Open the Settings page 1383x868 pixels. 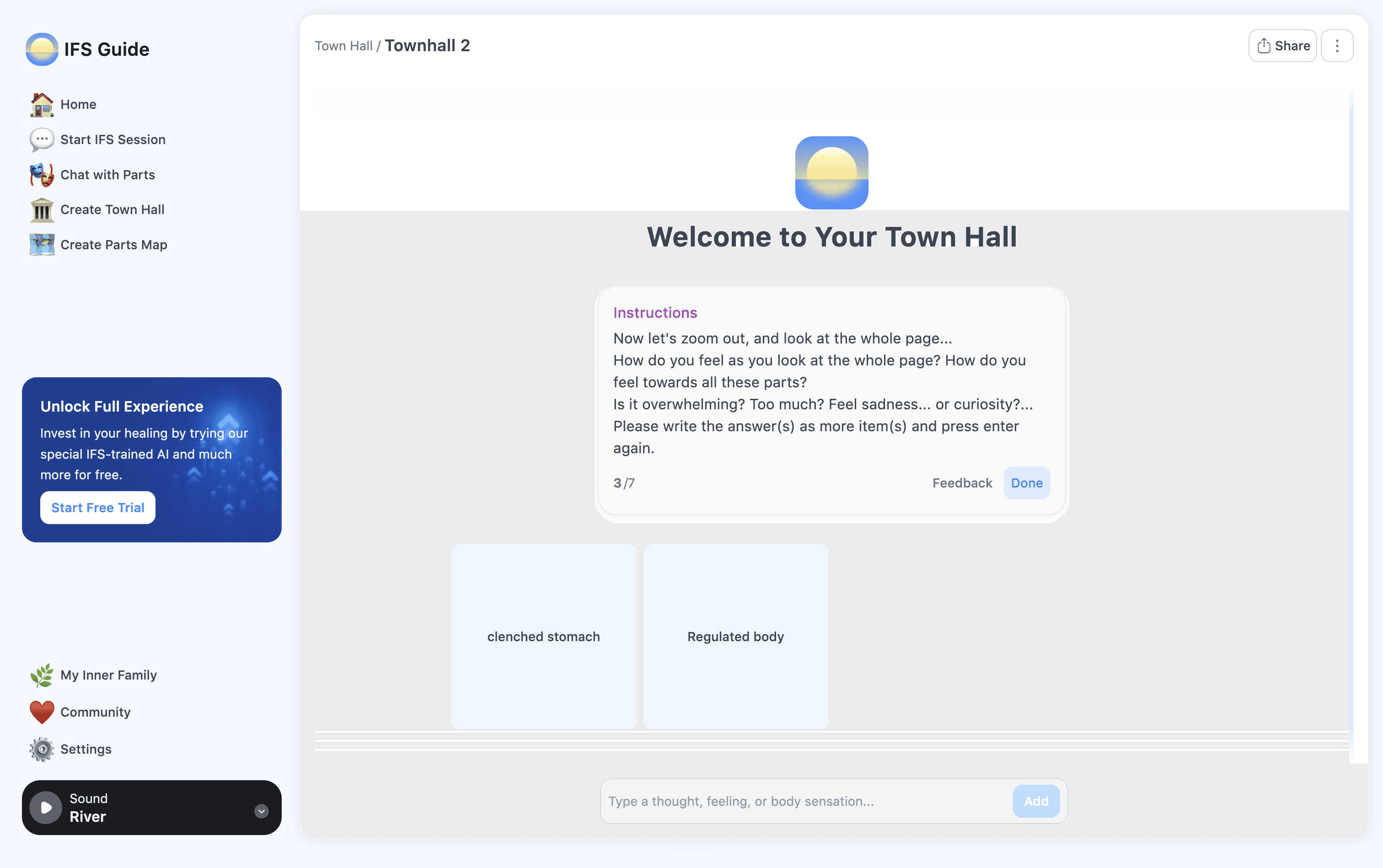click(86, 749)
